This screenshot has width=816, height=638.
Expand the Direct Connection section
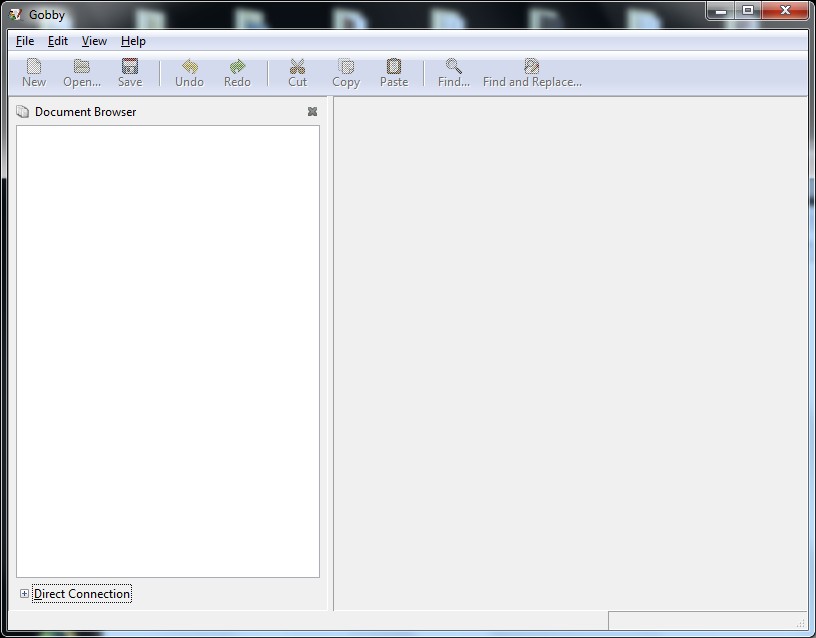click(x=24, y=593)
